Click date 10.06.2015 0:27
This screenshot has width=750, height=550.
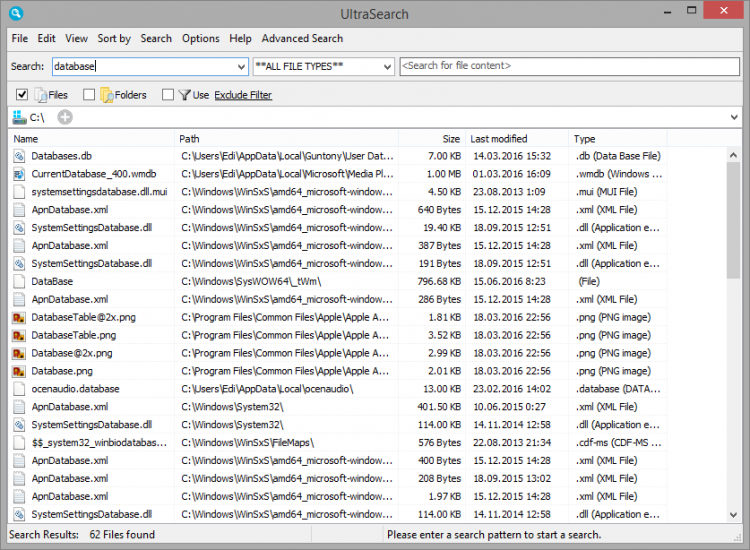click(x=509, y=407)
